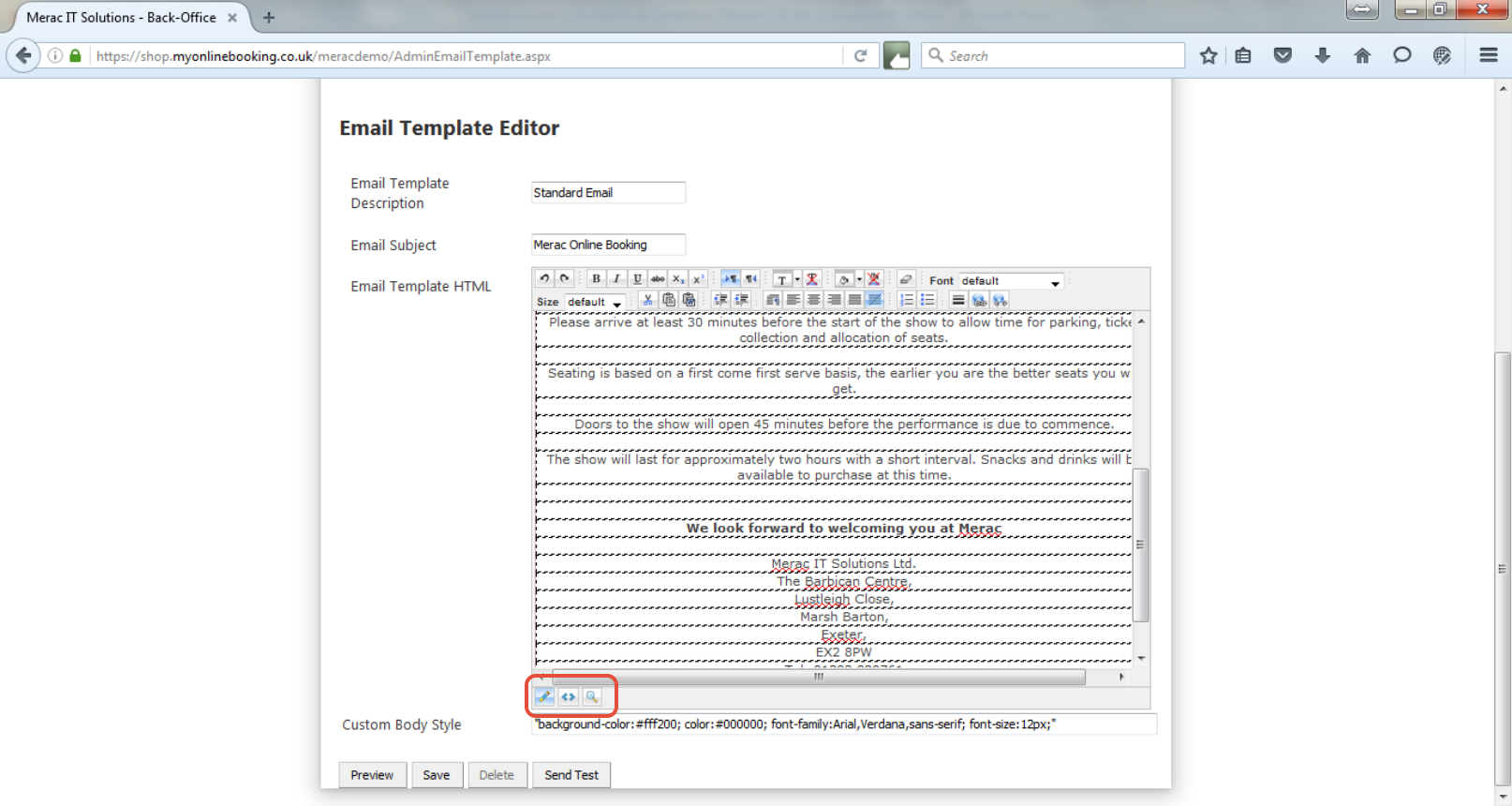The height and width of the screenshot is (806, 1512).
Task: Open the foreground color dropdown arrow
Action: point(797,279)
